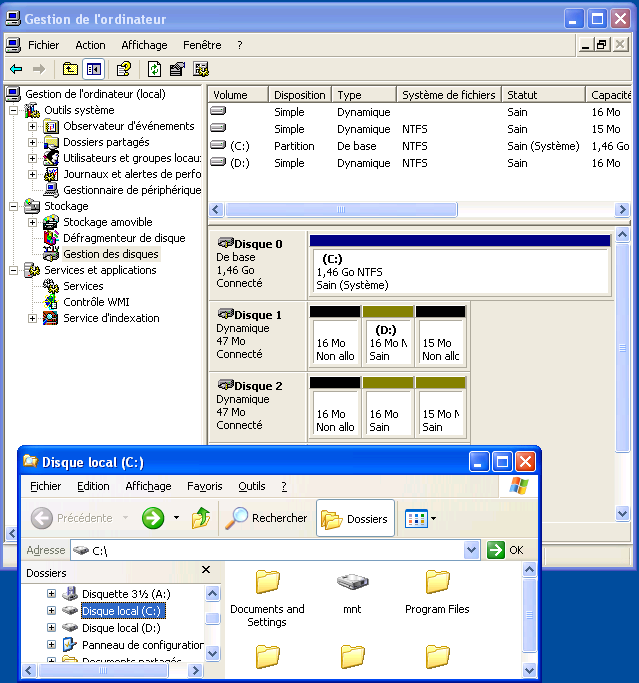Click the folder tree pane scroll-down arrow

(213, 653)
